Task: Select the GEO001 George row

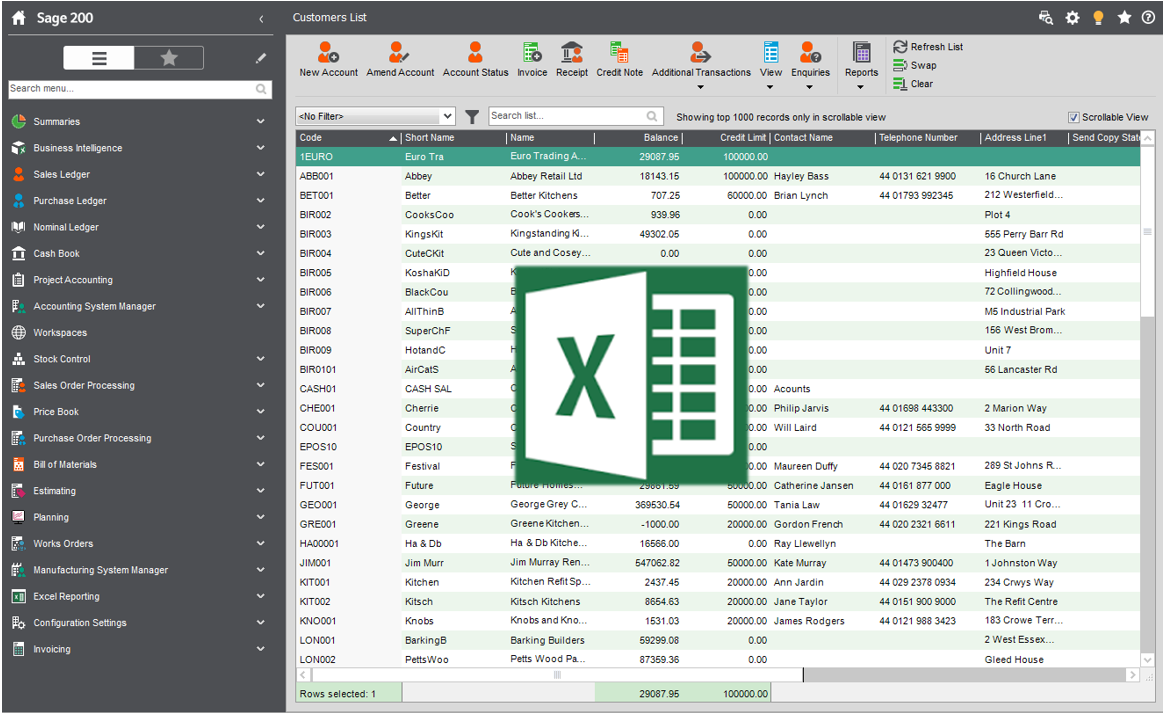Action: pos(718,504)
